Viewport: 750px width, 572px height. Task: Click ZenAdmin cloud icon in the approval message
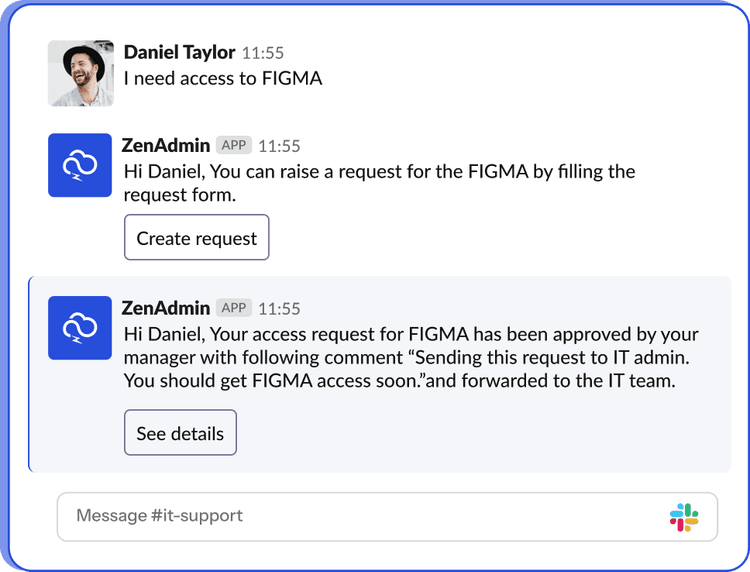click(x=80, y=328)
